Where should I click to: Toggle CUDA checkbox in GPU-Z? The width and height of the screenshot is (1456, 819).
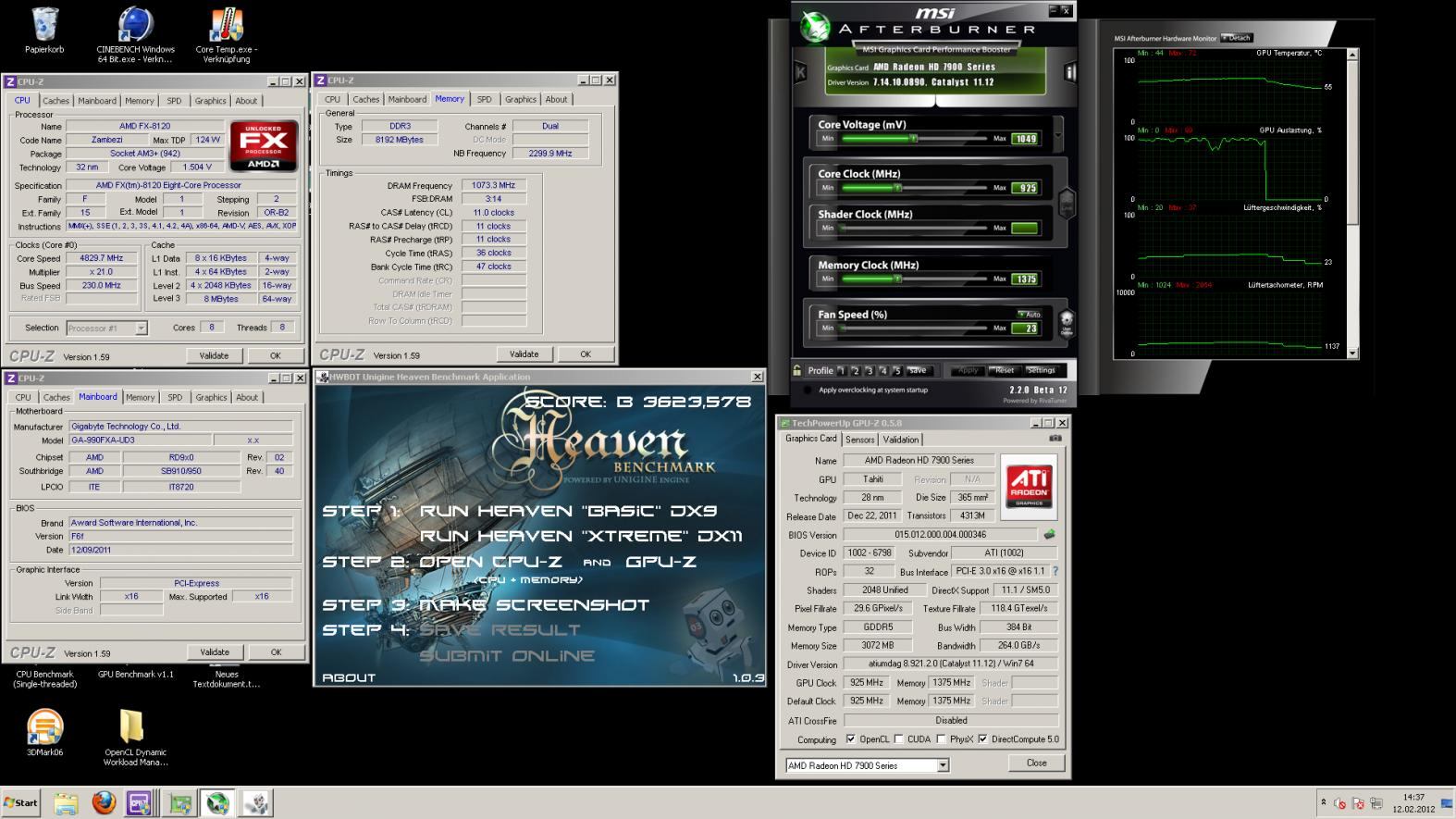tap(898, 739)
